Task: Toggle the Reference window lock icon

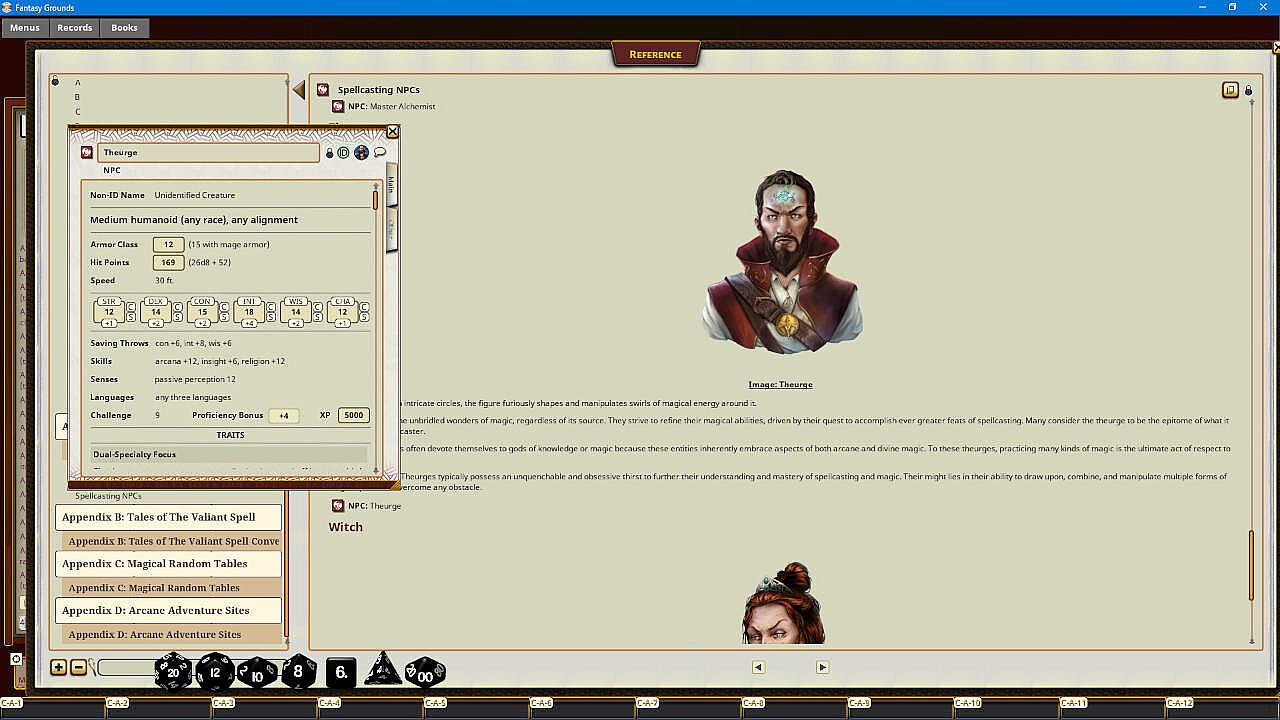Action: [x=1248, y=90]
